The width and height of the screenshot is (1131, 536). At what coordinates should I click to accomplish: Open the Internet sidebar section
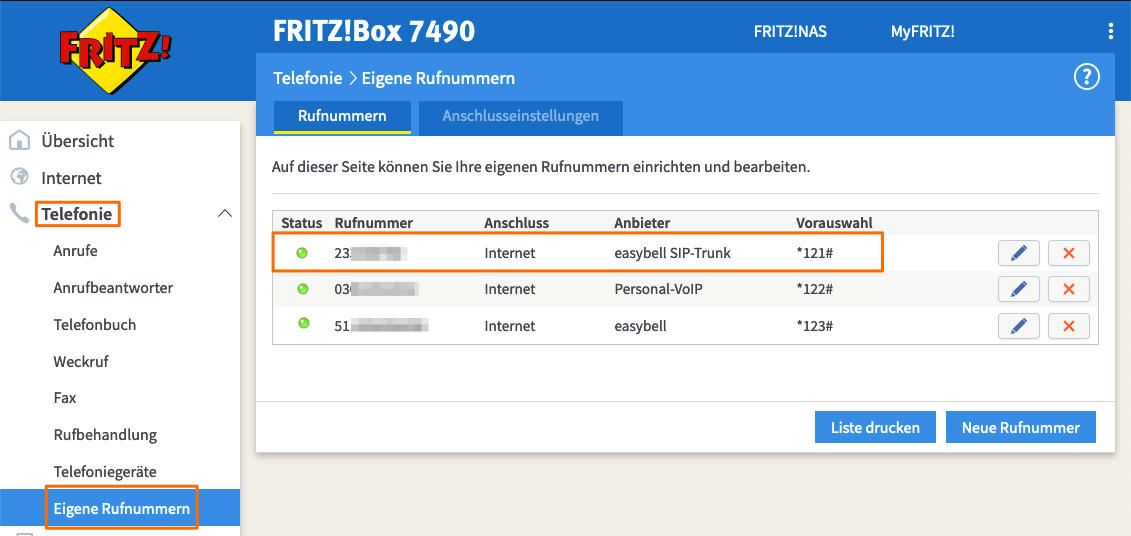tap(71, 178)
